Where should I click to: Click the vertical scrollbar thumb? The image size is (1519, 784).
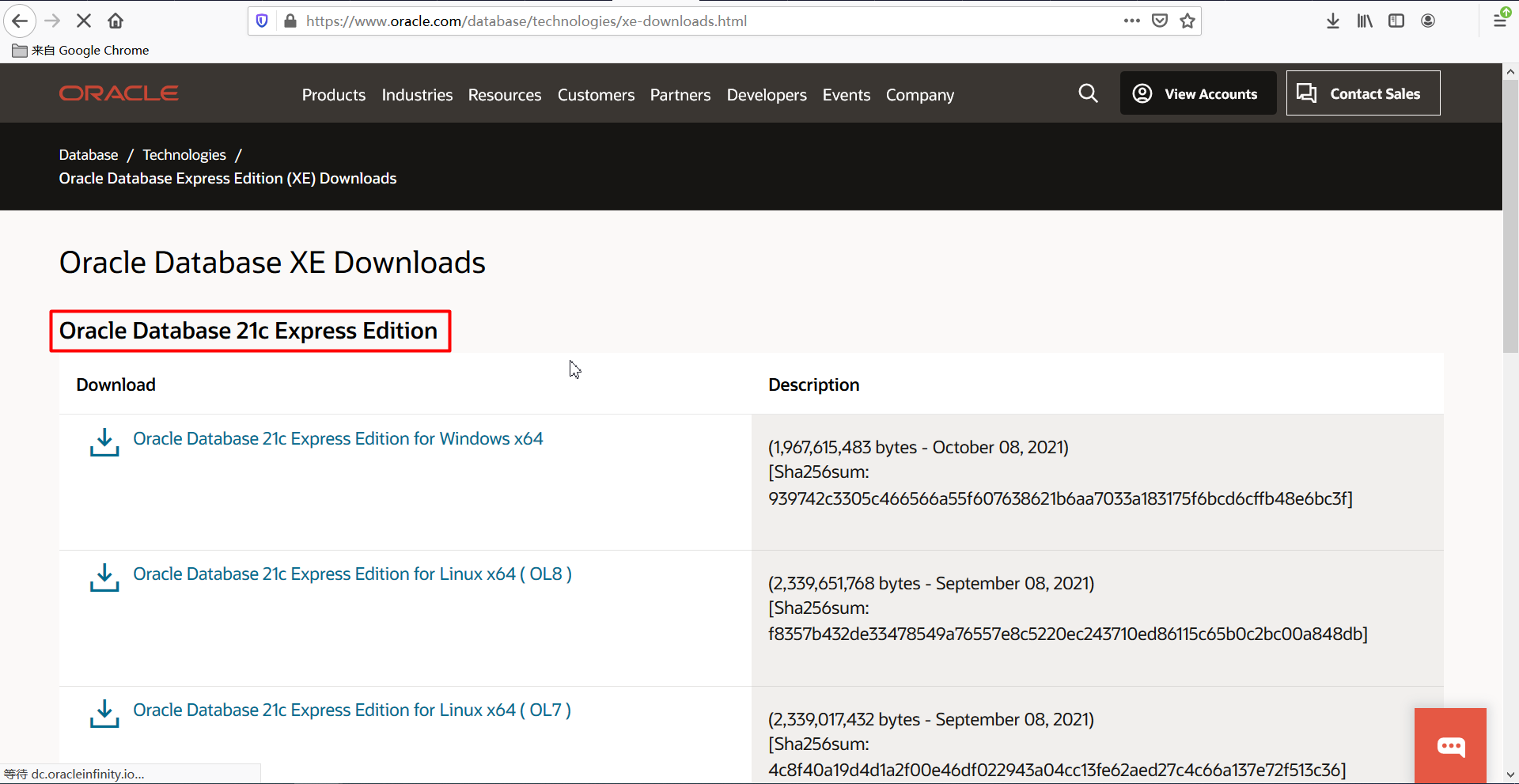point(1510,215)
